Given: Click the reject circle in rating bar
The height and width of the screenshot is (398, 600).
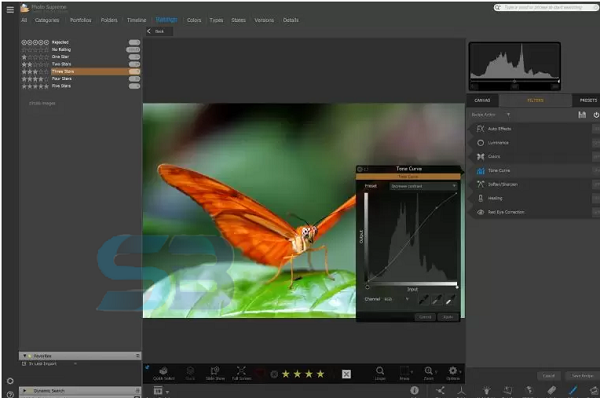Looking at the screenshot, I should (x=274, y=374).
